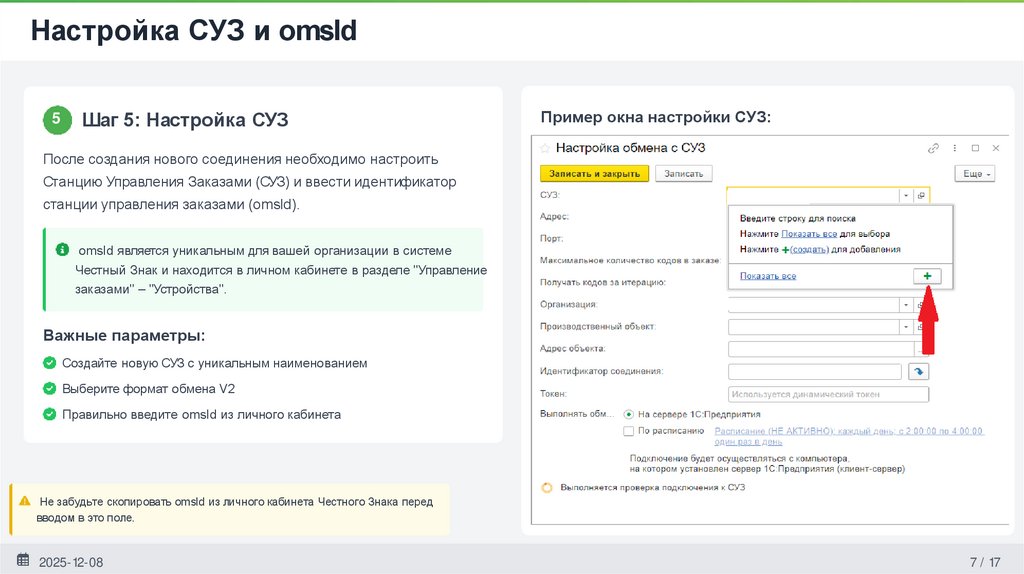Screen dimensions: 1024x574
Task: Click the spinner icon before Выполняется проверка подключения
Action: pos(547,488)
